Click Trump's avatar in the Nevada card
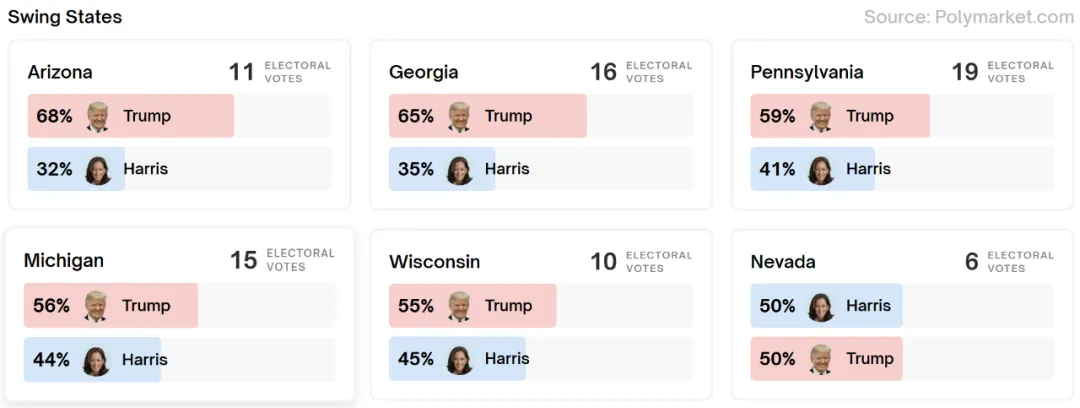This screenshot has width=1080, height=408. 821,359
